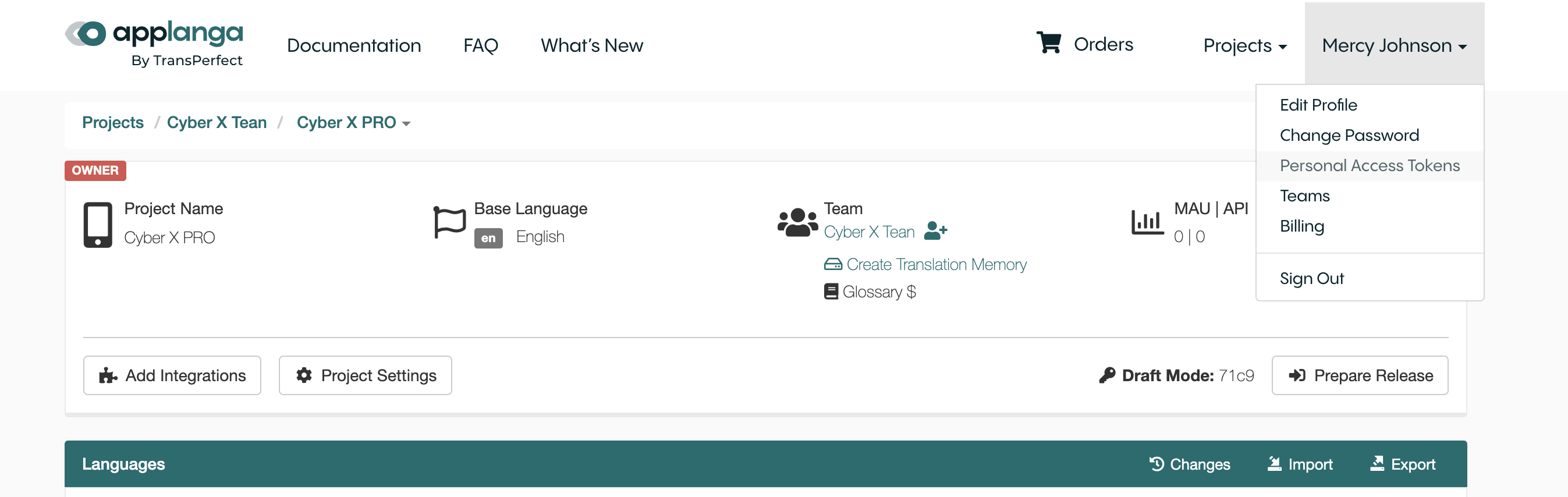Viewport: 1568px width, 497px height.
Task: Click the English base language text
Action: tap(540, 237)
